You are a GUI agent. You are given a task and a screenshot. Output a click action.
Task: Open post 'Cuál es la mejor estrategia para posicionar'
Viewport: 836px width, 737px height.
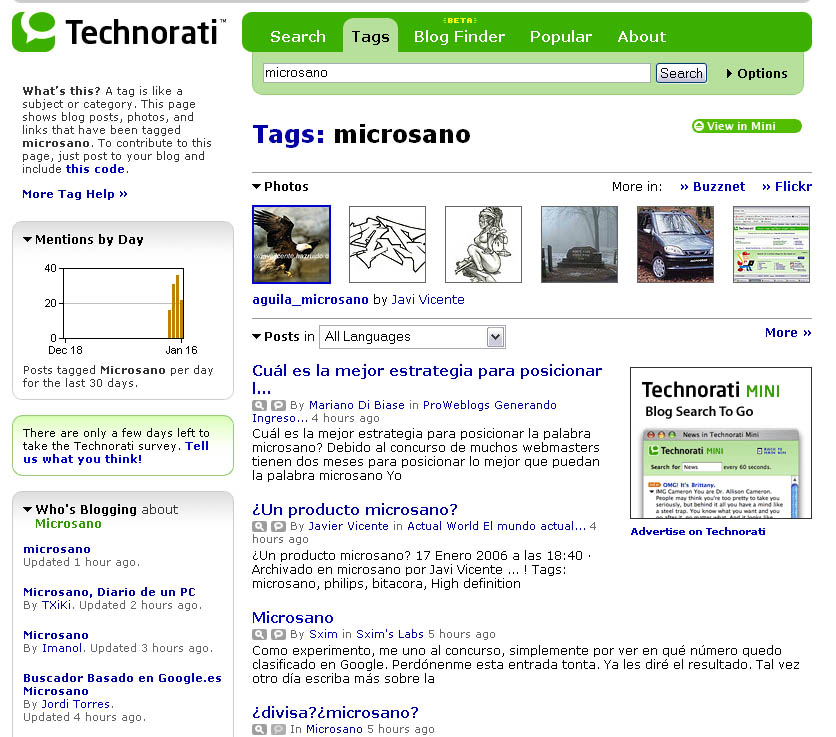click(427, 378)
